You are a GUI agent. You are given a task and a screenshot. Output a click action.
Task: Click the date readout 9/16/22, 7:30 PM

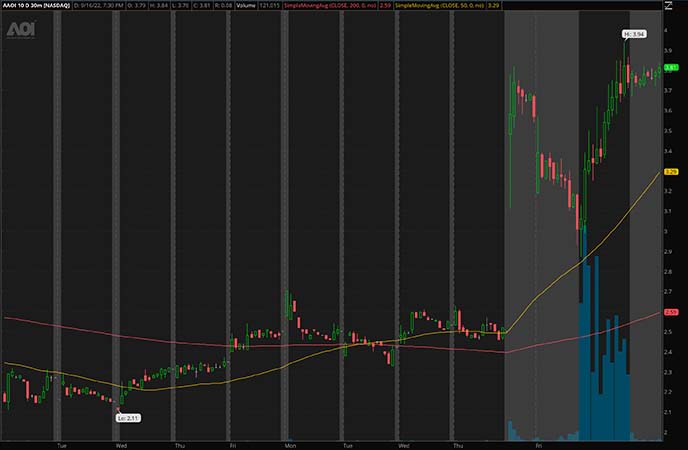click(x=99, y=6)
